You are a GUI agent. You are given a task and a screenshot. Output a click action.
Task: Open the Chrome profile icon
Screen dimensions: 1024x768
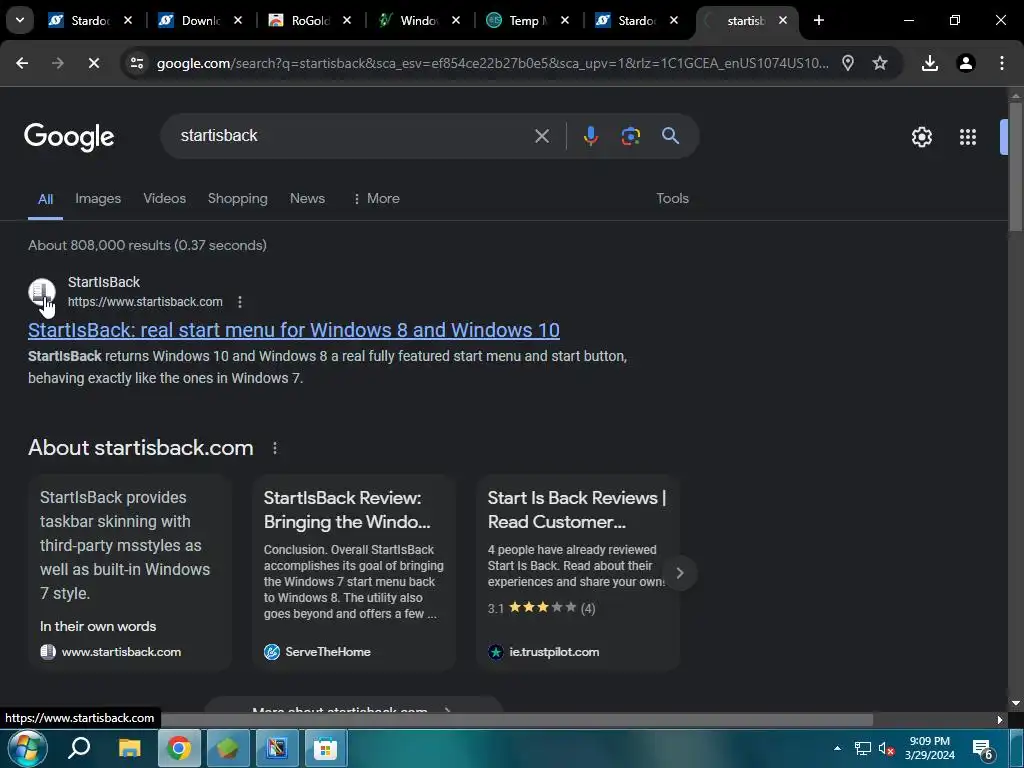click(x=965, y=63)
